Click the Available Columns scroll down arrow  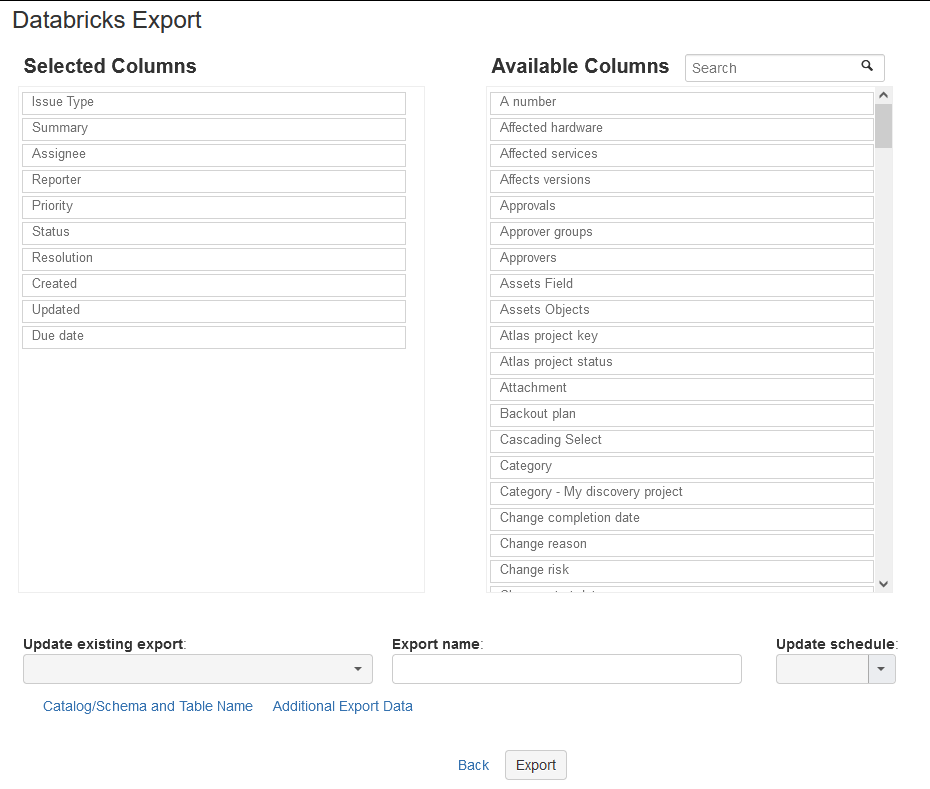[883, 584]
